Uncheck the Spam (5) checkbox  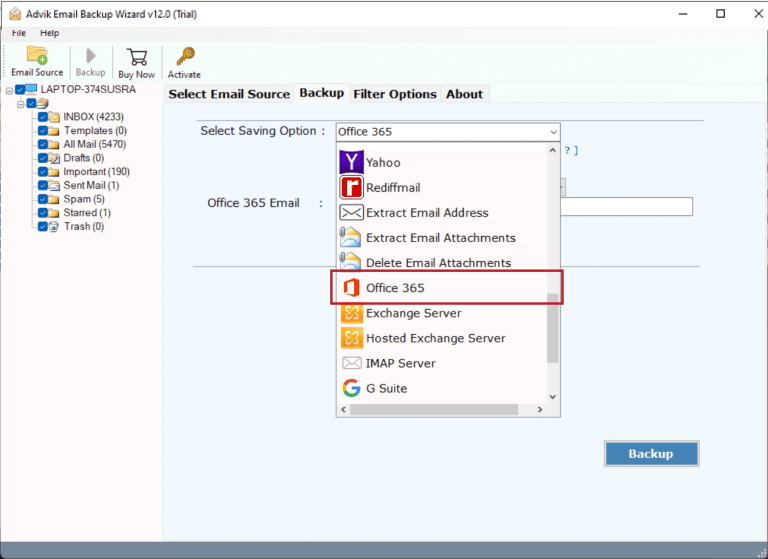click(x=43, y=199)
